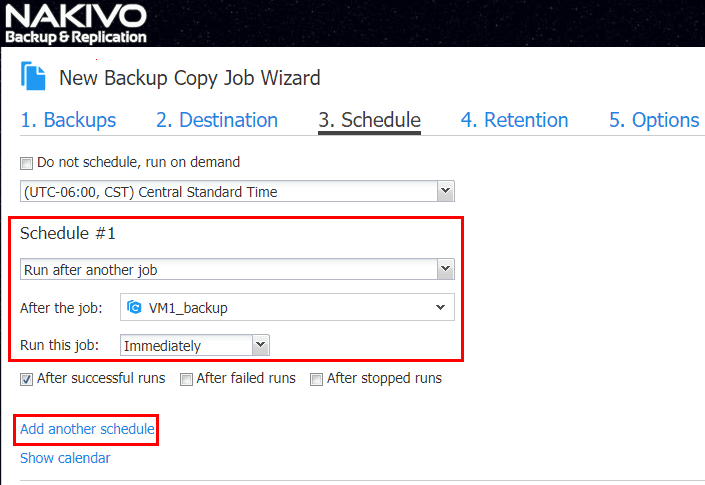Click the VM1_backup job icon
Viewport: 705px width, 485px height.
[x=134, y=307]
